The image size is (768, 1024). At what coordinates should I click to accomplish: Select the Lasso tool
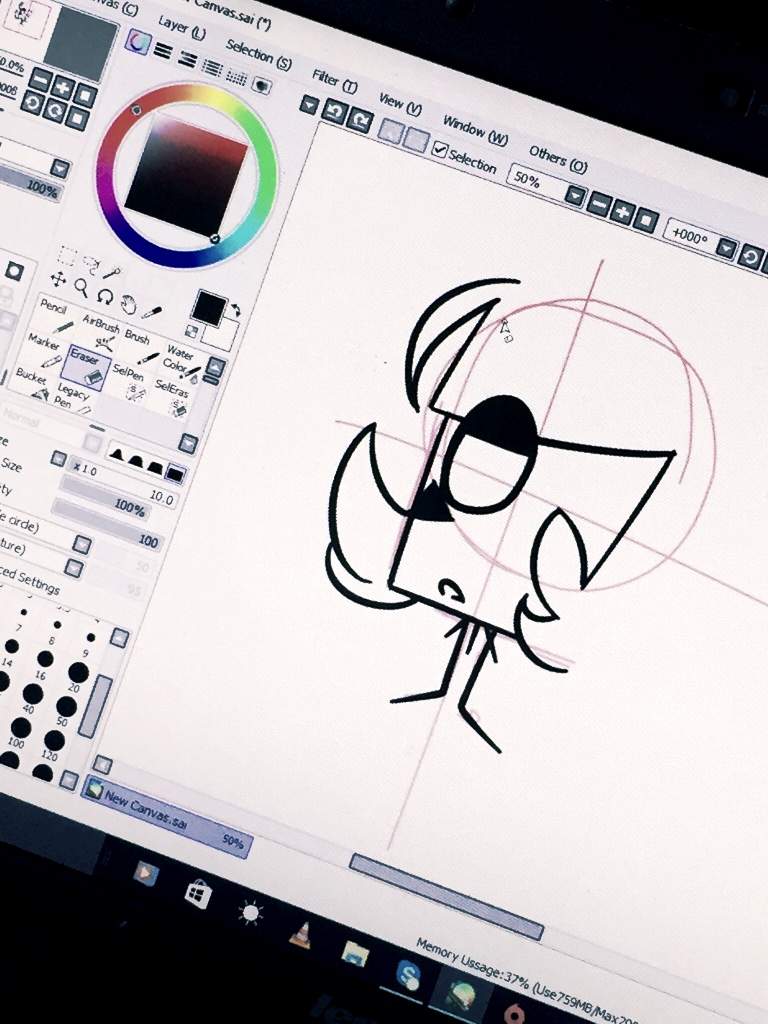[91, 263]
